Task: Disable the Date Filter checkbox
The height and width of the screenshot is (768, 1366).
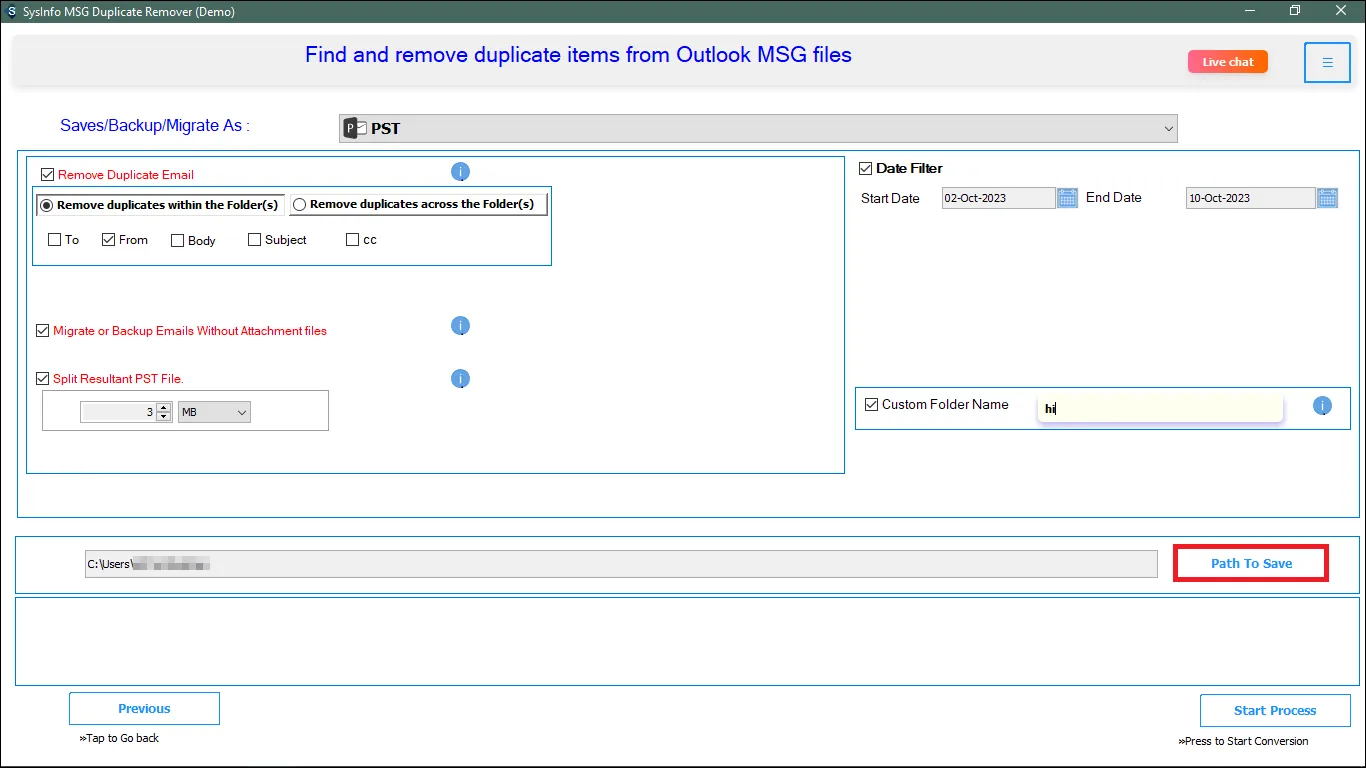Action: [x=866, y=169]
